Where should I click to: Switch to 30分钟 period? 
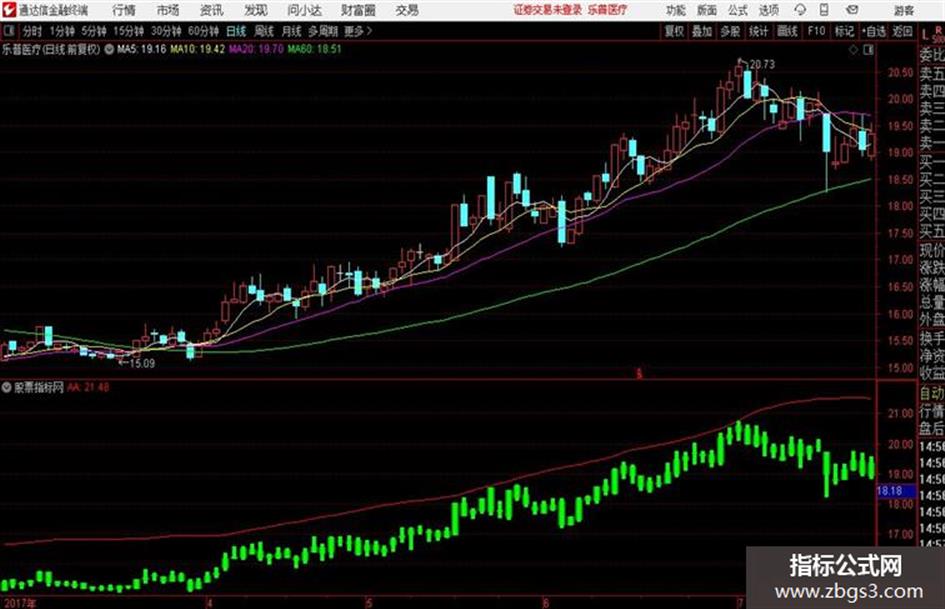[166, 31]
